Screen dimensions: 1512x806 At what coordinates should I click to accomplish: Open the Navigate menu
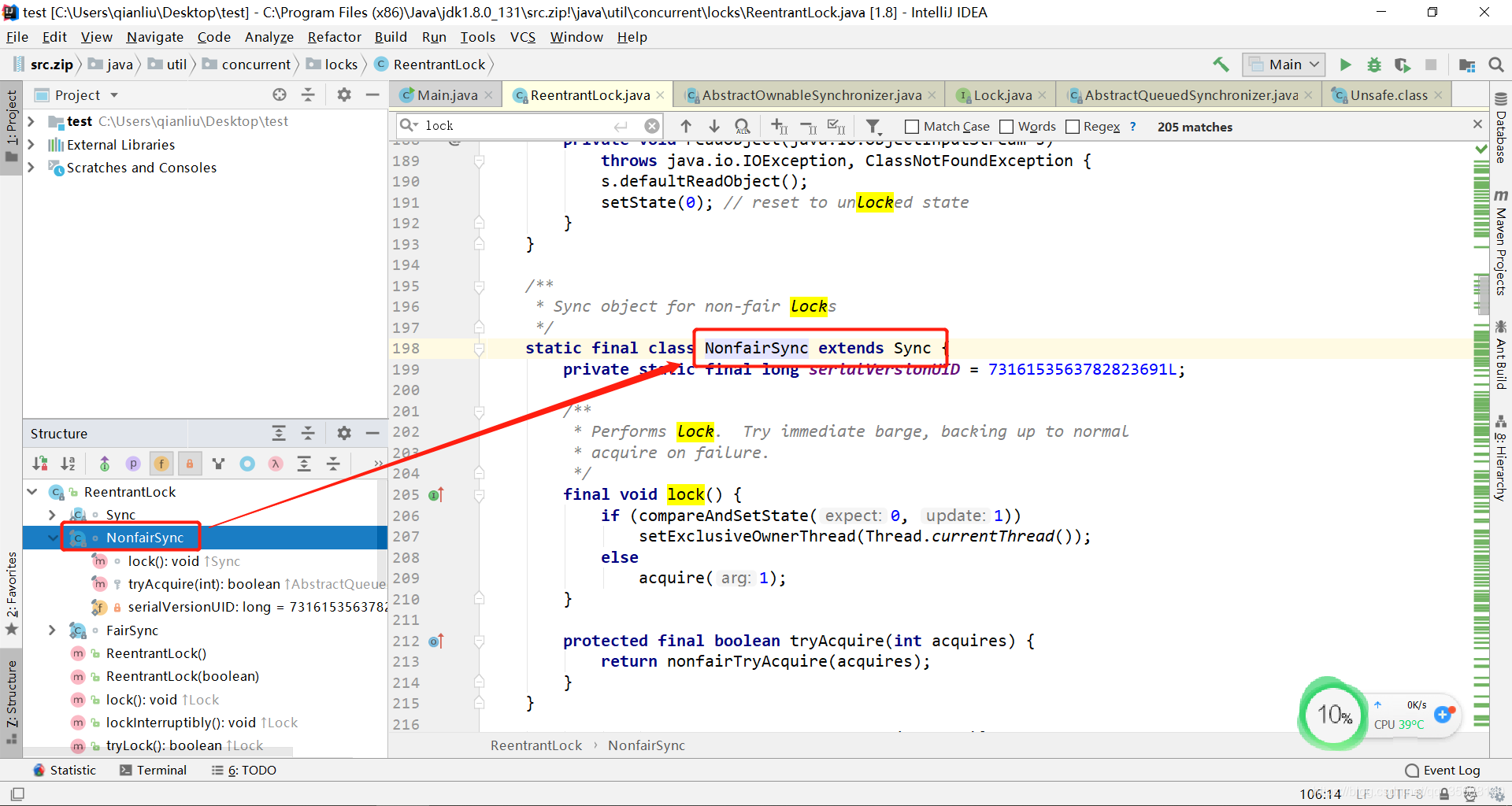pos(154,37)
